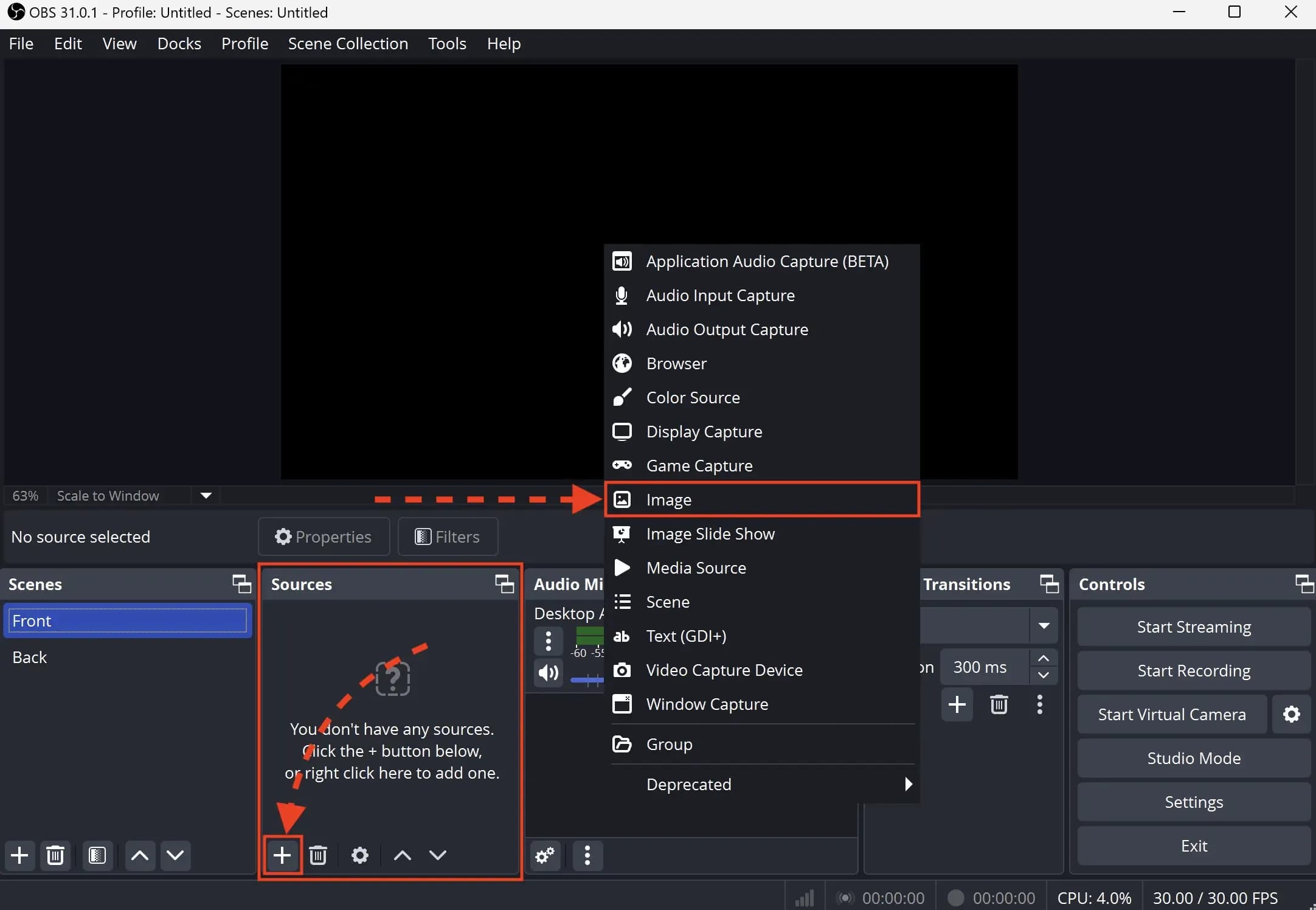This screenshot has width=1316, height=910.
Task: Open the scene transition selector dropdown
Action: coord(1044,626)
